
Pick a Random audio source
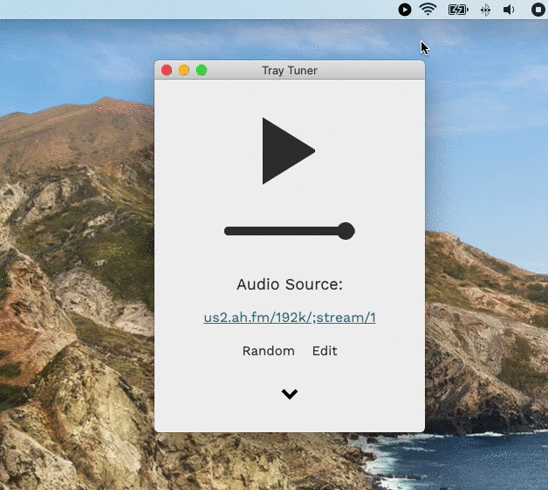pos(268,351)
